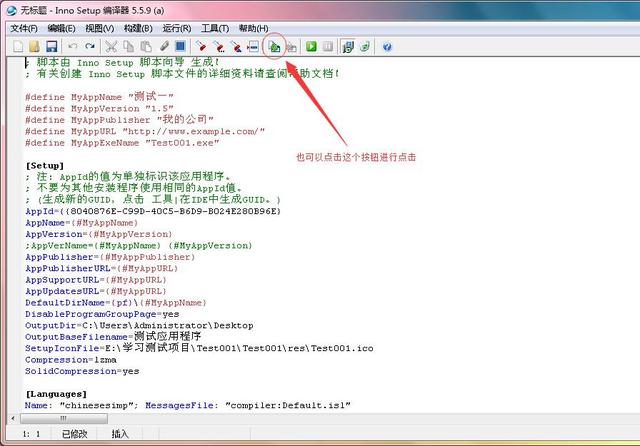Redo the edit via toolbar arrow

coord(90,47)
